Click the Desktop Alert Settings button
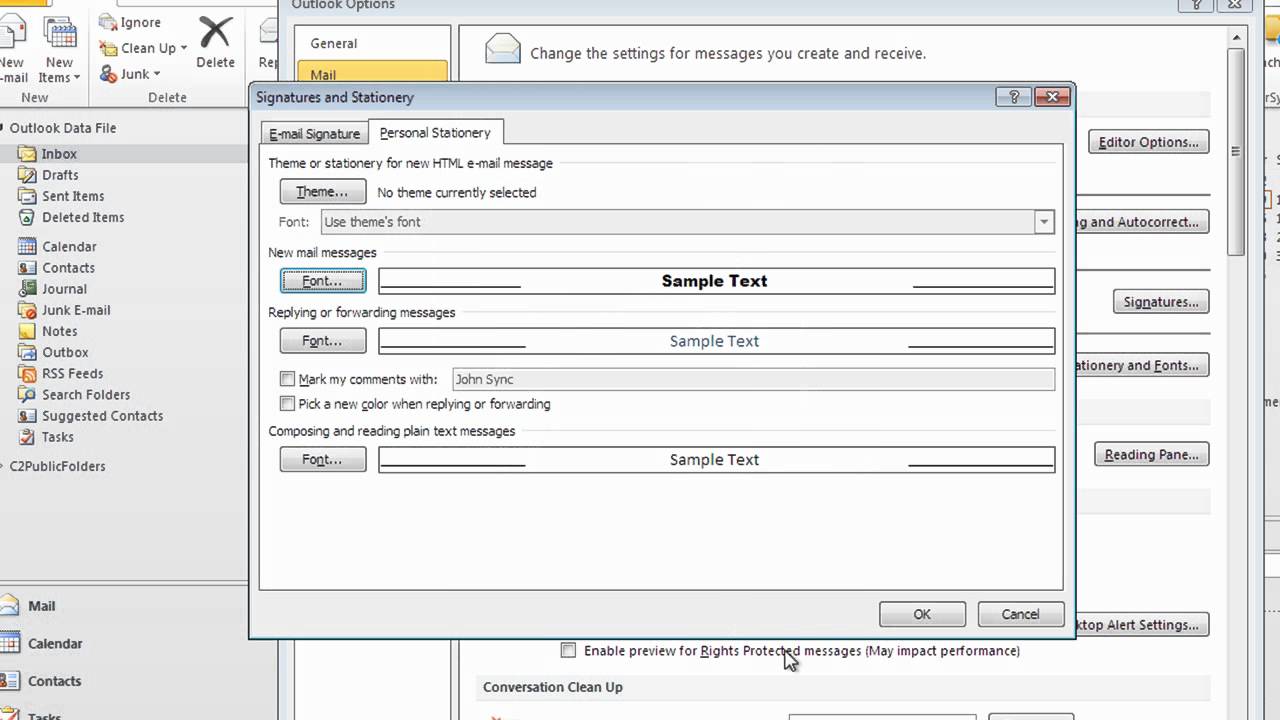Image resolution: width=1280 pixels, height=720 pixels. point(1142,625)
